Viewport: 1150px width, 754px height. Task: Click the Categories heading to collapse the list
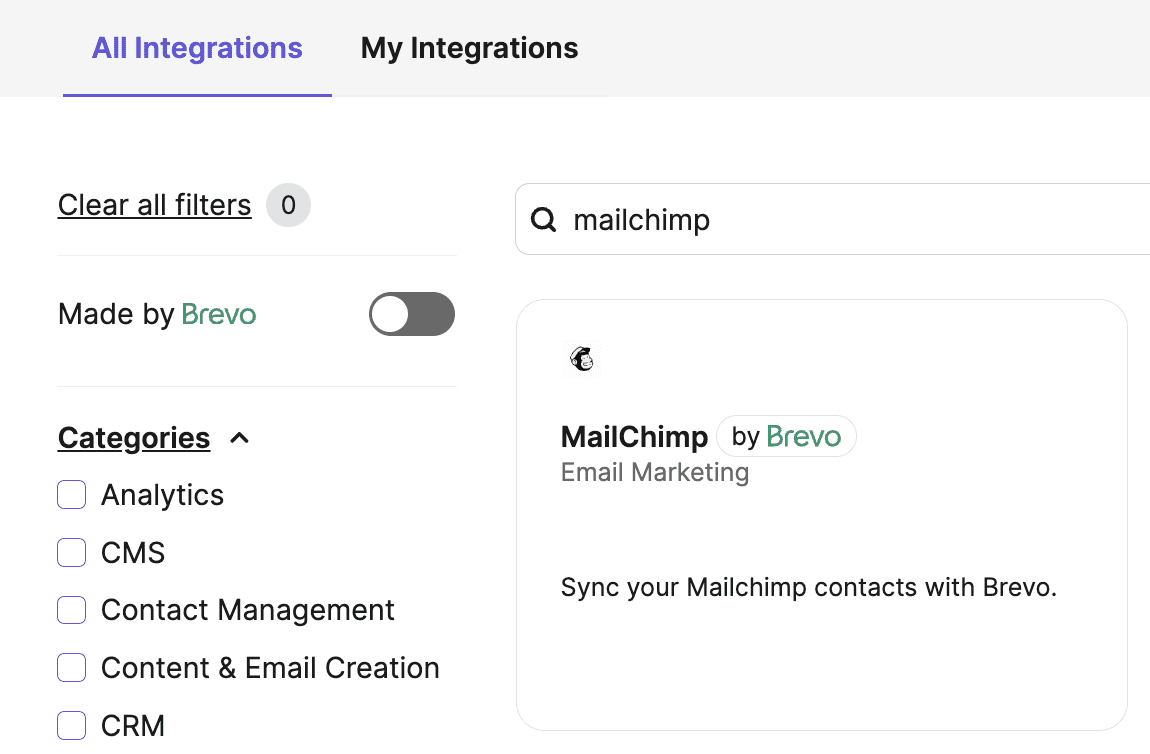[133, 437]
